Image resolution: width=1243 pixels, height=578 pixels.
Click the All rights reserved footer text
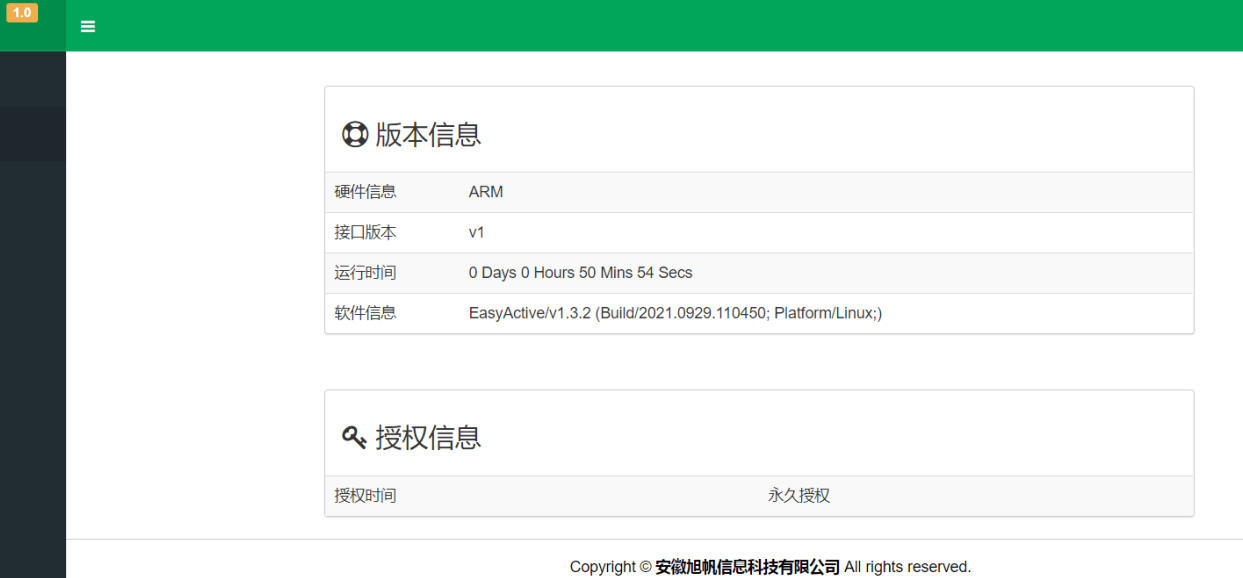point(907,567)
